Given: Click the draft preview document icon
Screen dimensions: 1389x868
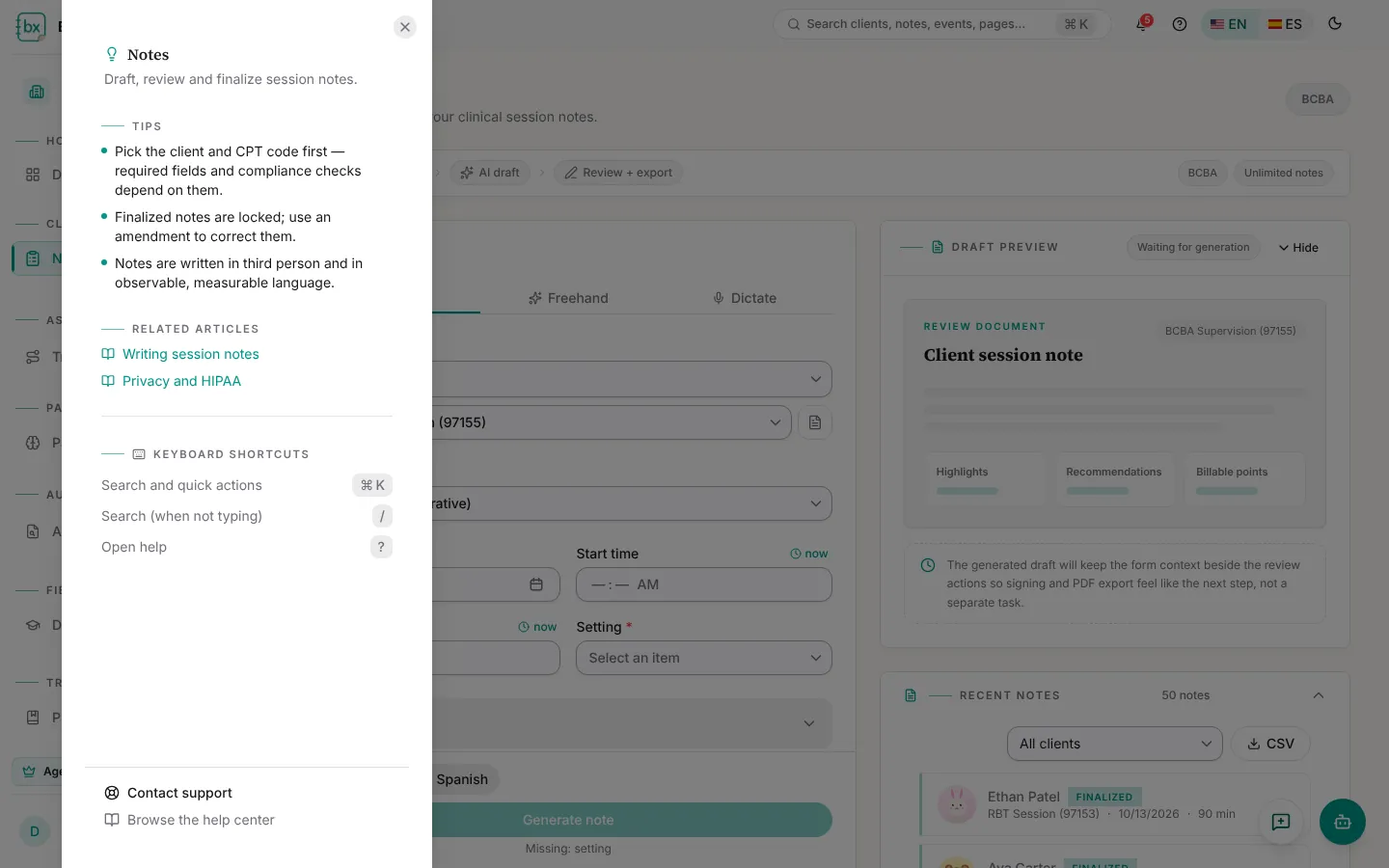Looking at the screenshot, I should point(938,247).
